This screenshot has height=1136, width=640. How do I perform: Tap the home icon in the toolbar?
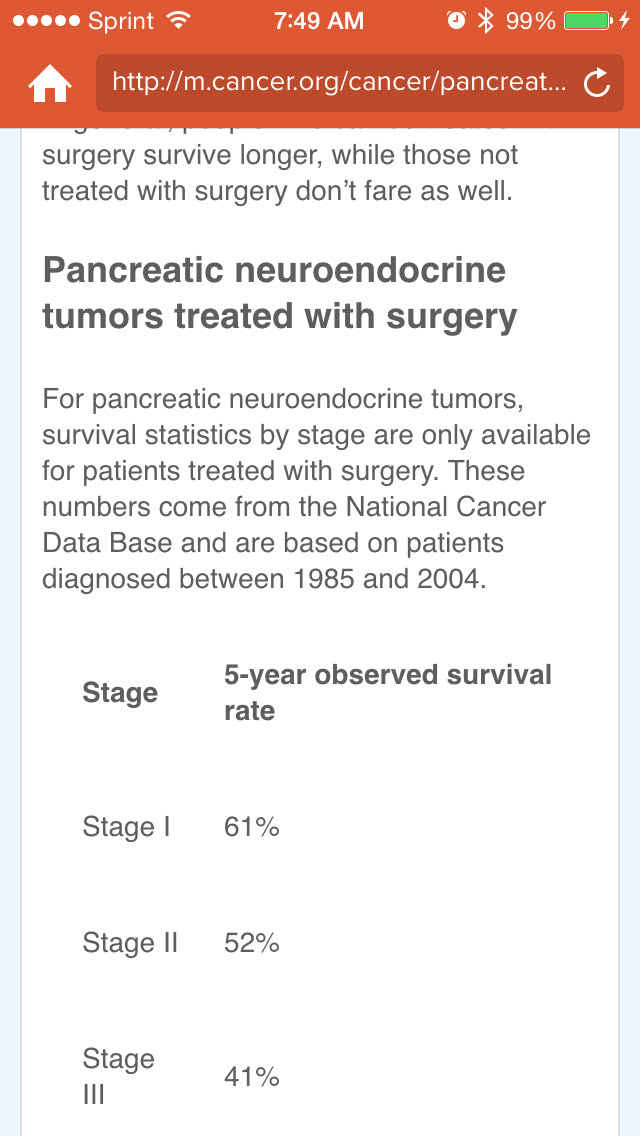coord(49,84)
